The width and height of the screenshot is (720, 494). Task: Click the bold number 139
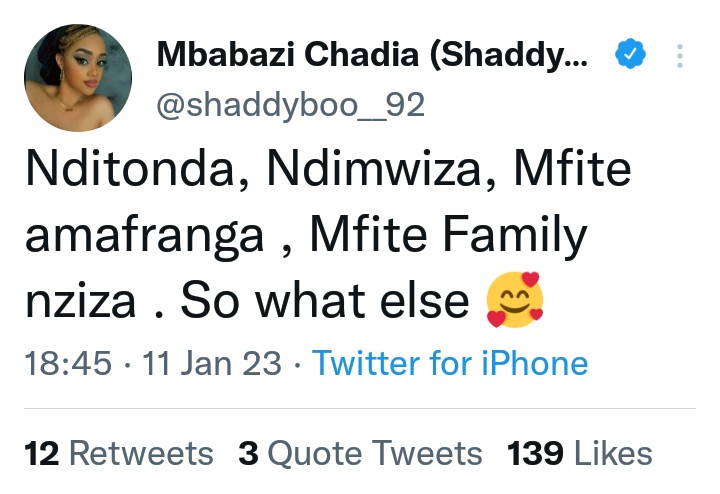point(538,453)
